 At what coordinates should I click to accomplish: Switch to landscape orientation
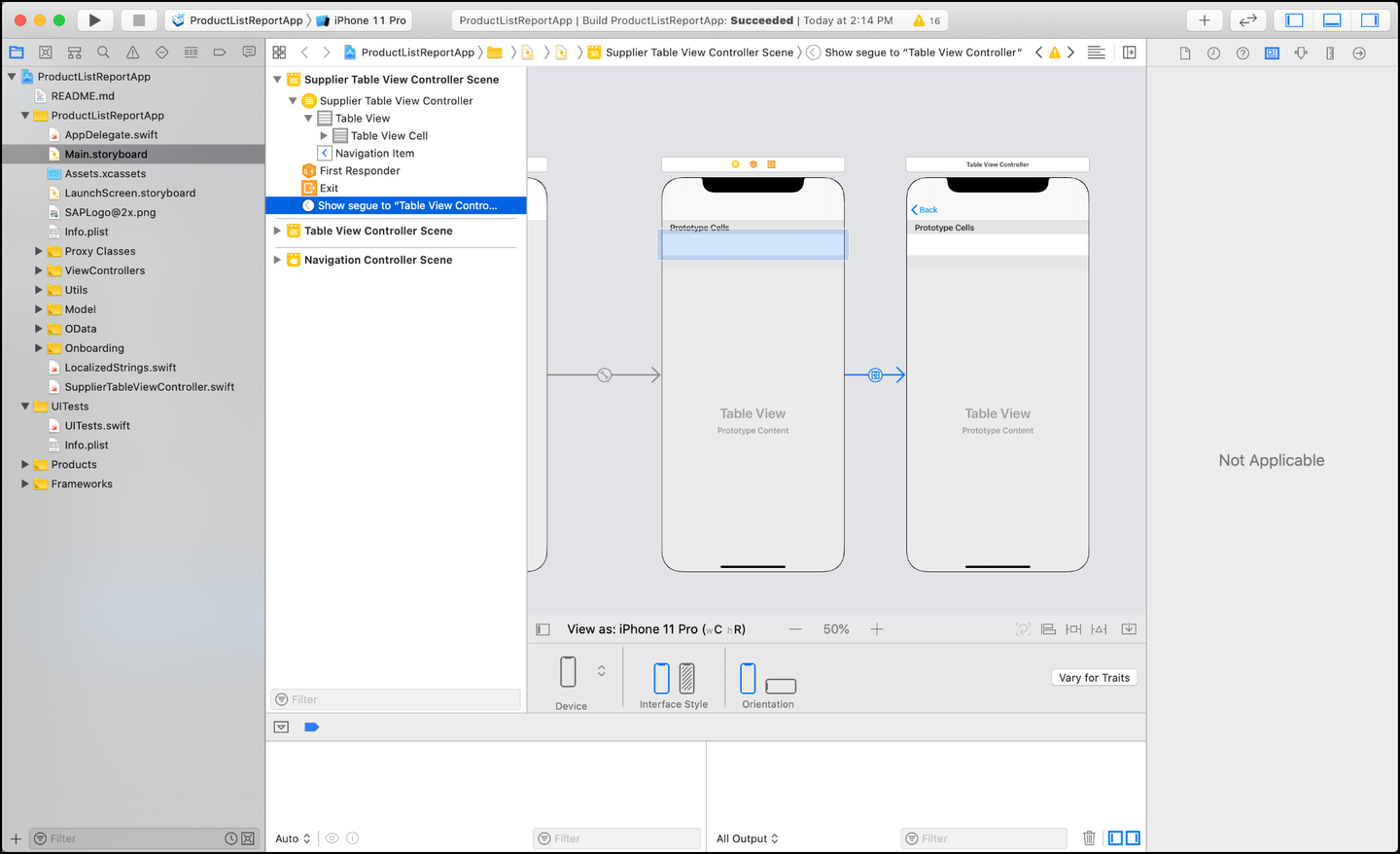coord(781,686)
